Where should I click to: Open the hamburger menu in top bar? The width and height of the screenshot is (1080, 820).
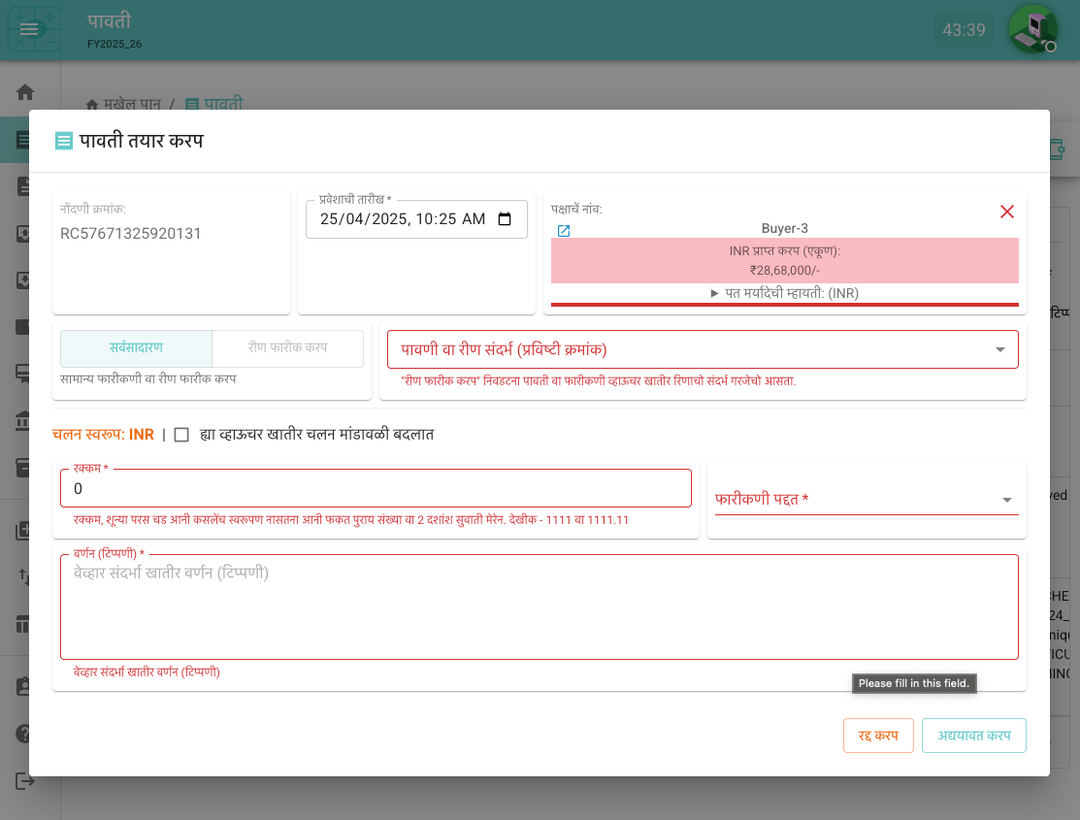pos(29,29)
